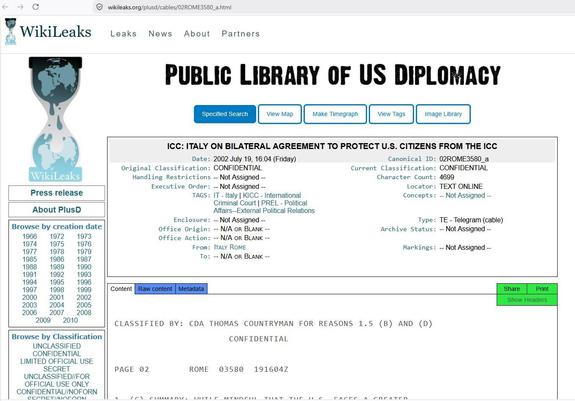Click the View Tags button
The width and height of the screenshot is (575, 401).
[x=391, y=114]
